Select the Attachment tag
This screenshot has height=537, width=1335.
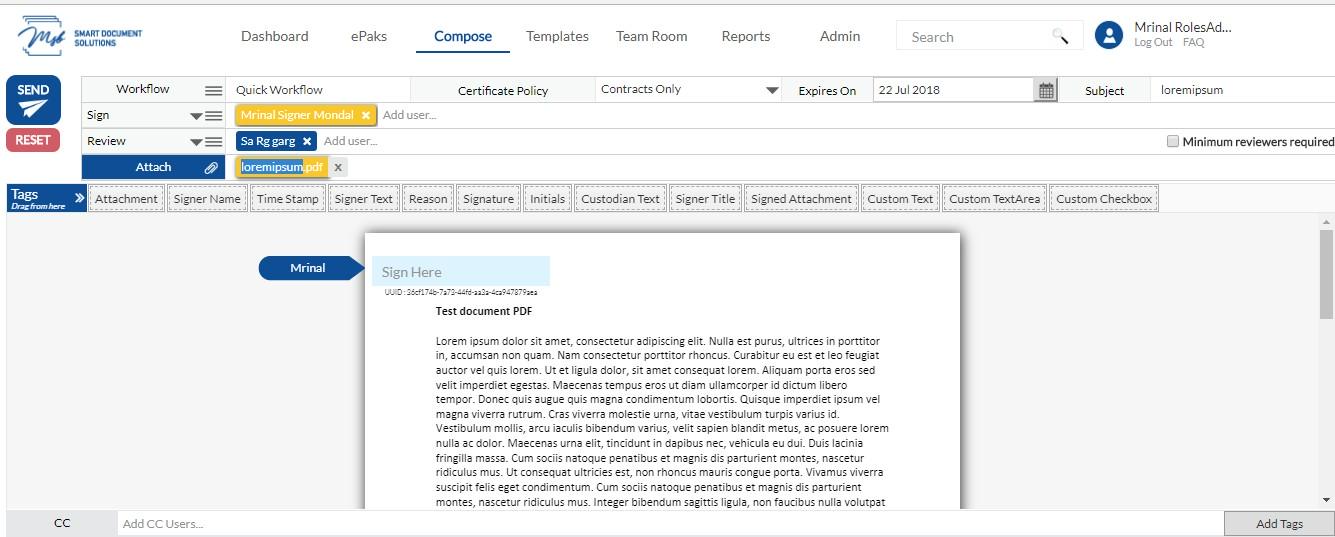click(x=126, y=198)
